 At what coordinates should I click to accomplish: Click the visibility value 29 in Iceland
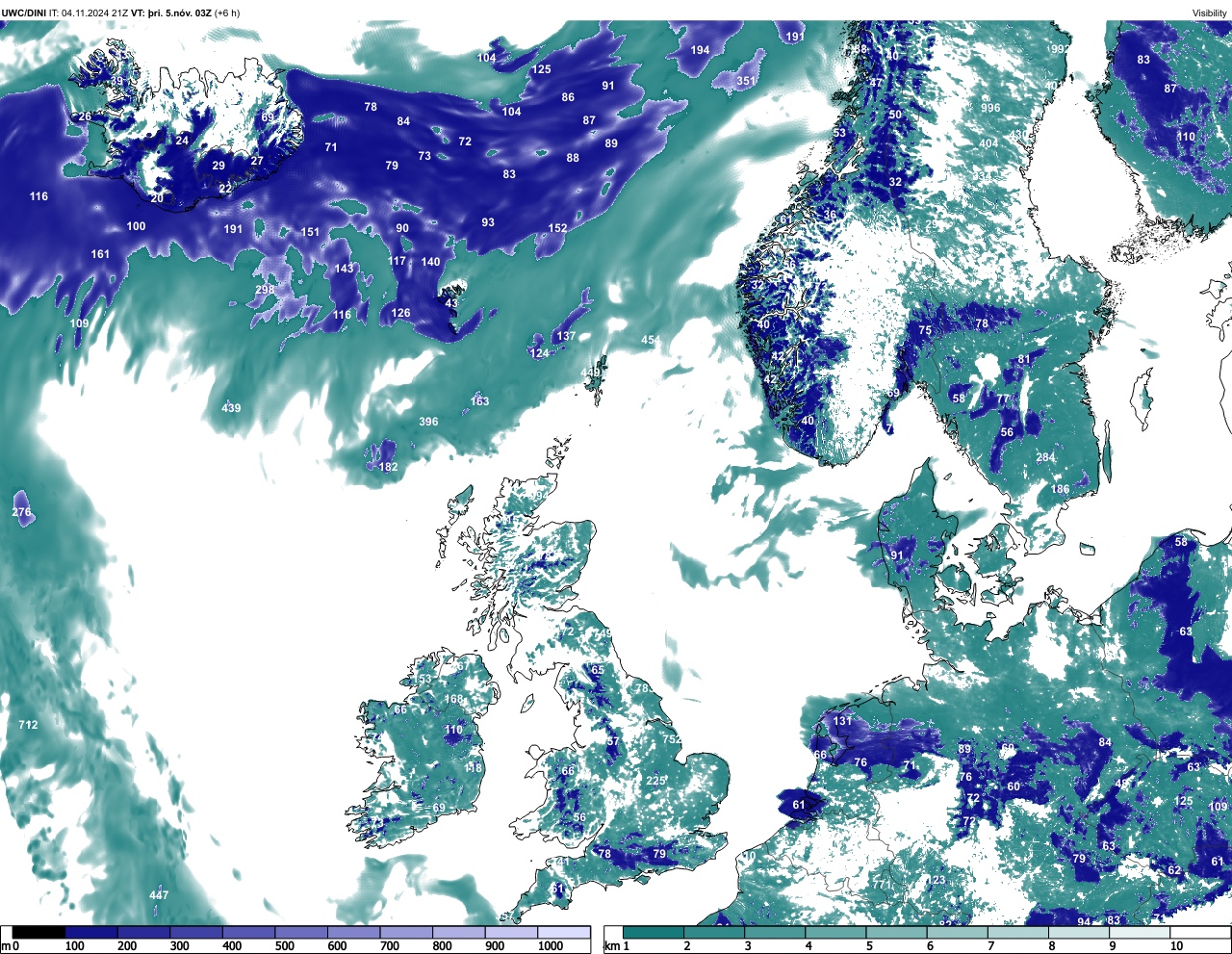218,166
